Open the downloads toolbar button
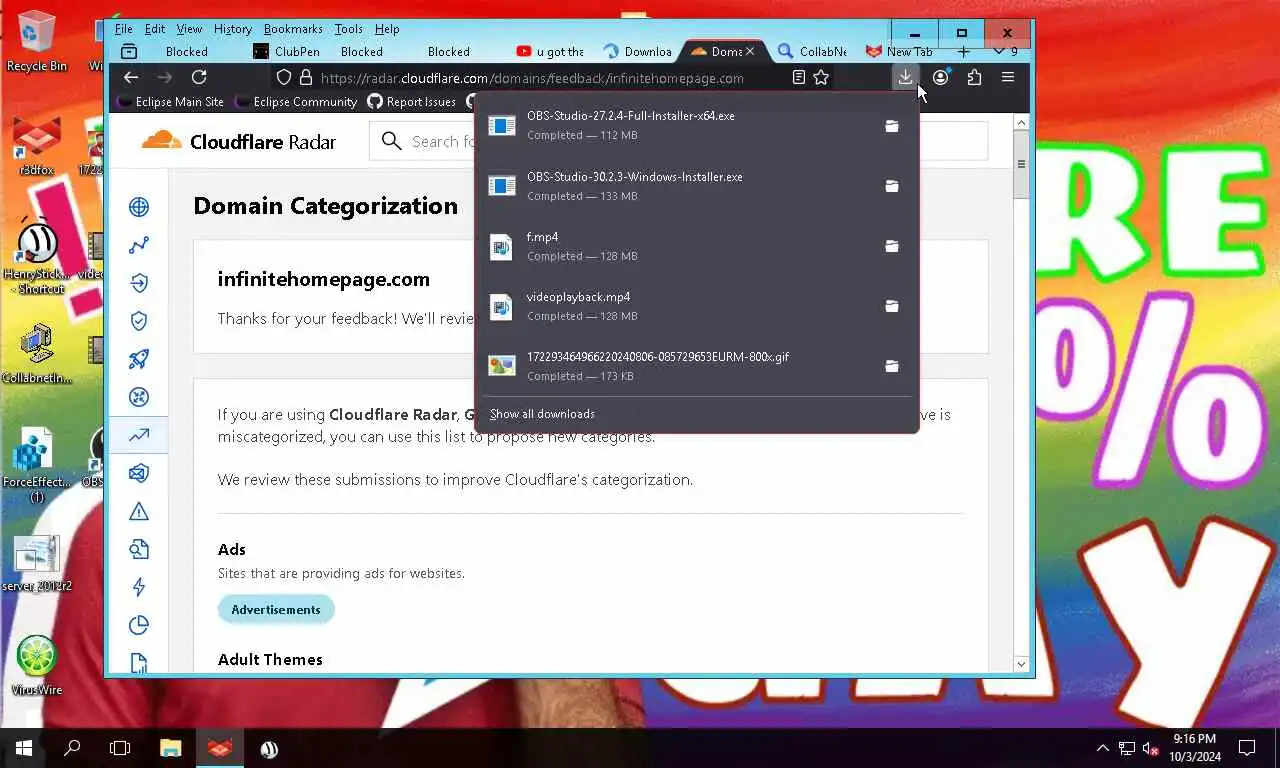The height and width of the screenshot is (768, 1280). [x=905, y=77]
